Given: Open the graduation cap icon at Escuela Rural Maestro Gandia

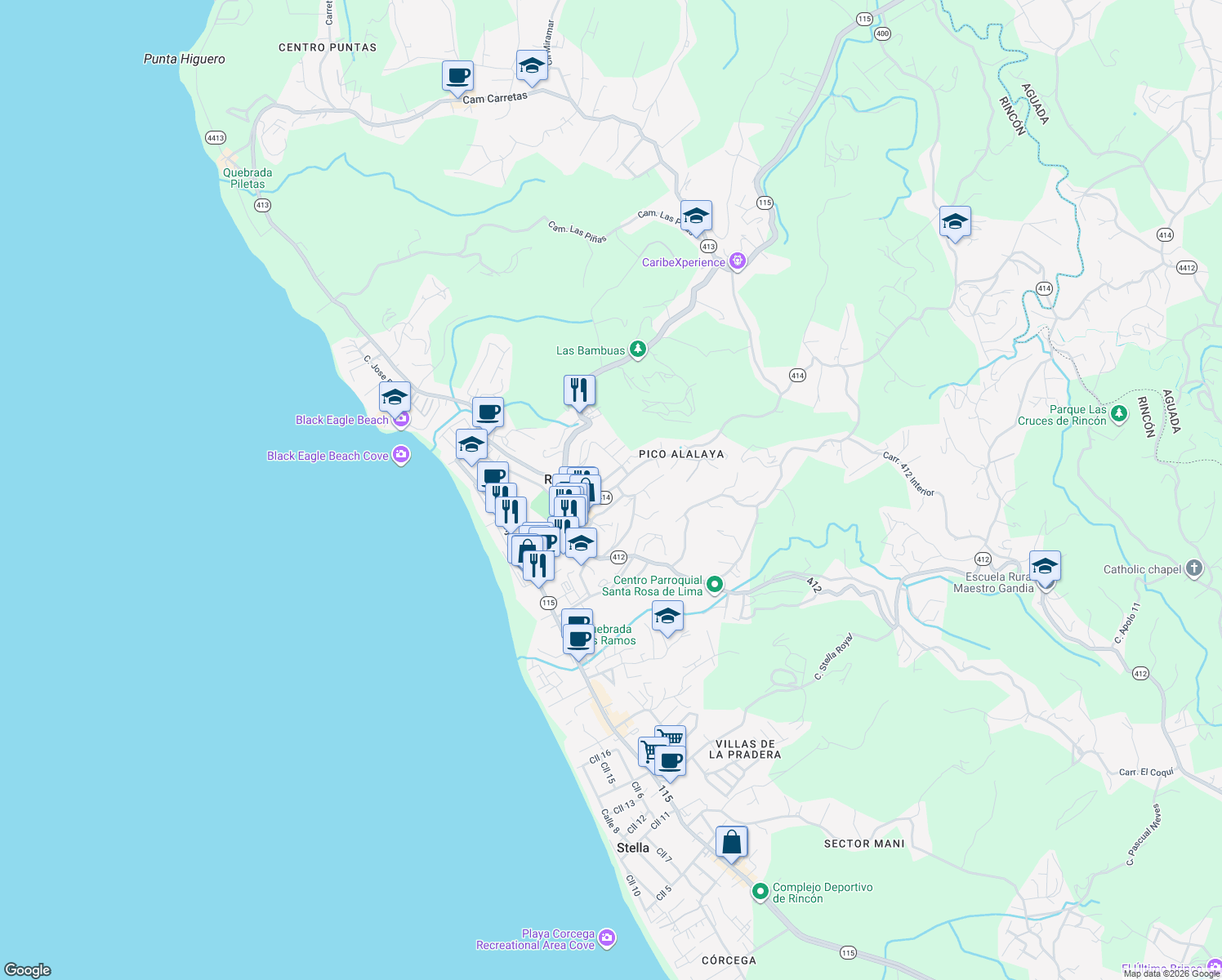Looking at the screenshot, I should tap(1045, 564).
